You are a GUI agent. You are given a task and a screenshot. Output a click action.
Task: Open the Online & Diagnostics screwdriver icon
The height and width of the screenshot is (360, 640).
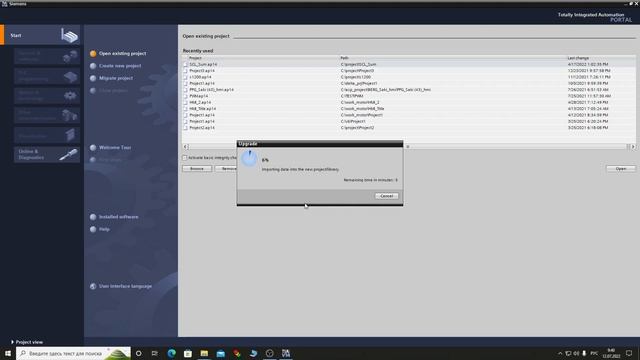click(x=69, y=154)
